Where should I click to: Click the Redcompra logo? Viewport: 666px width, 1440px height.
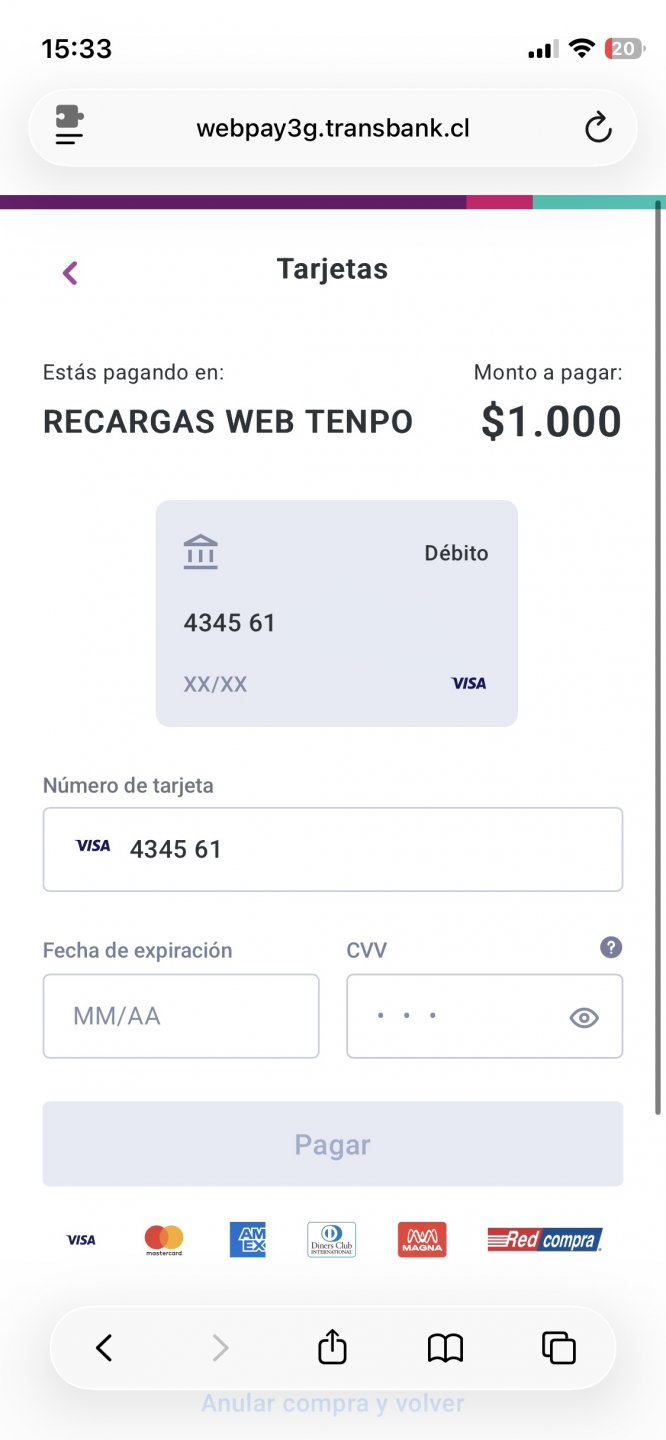click(x=545, y=1240)
